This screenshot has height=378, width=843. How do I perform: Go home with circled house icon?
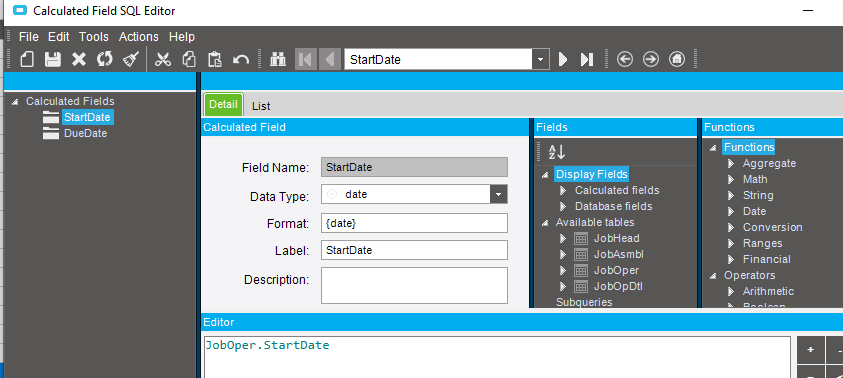tap(677, 59)
